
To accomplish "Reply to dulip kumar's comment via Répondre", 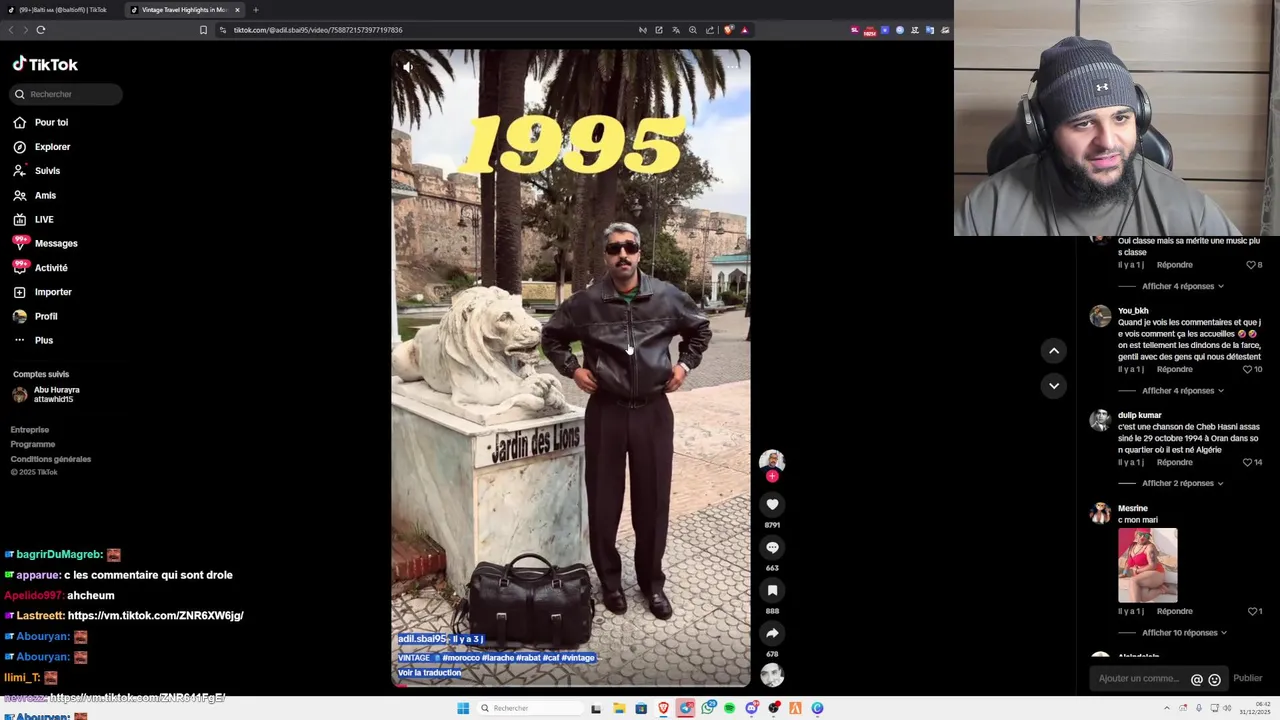I will pyautogui.click(x=1175, y=463).
